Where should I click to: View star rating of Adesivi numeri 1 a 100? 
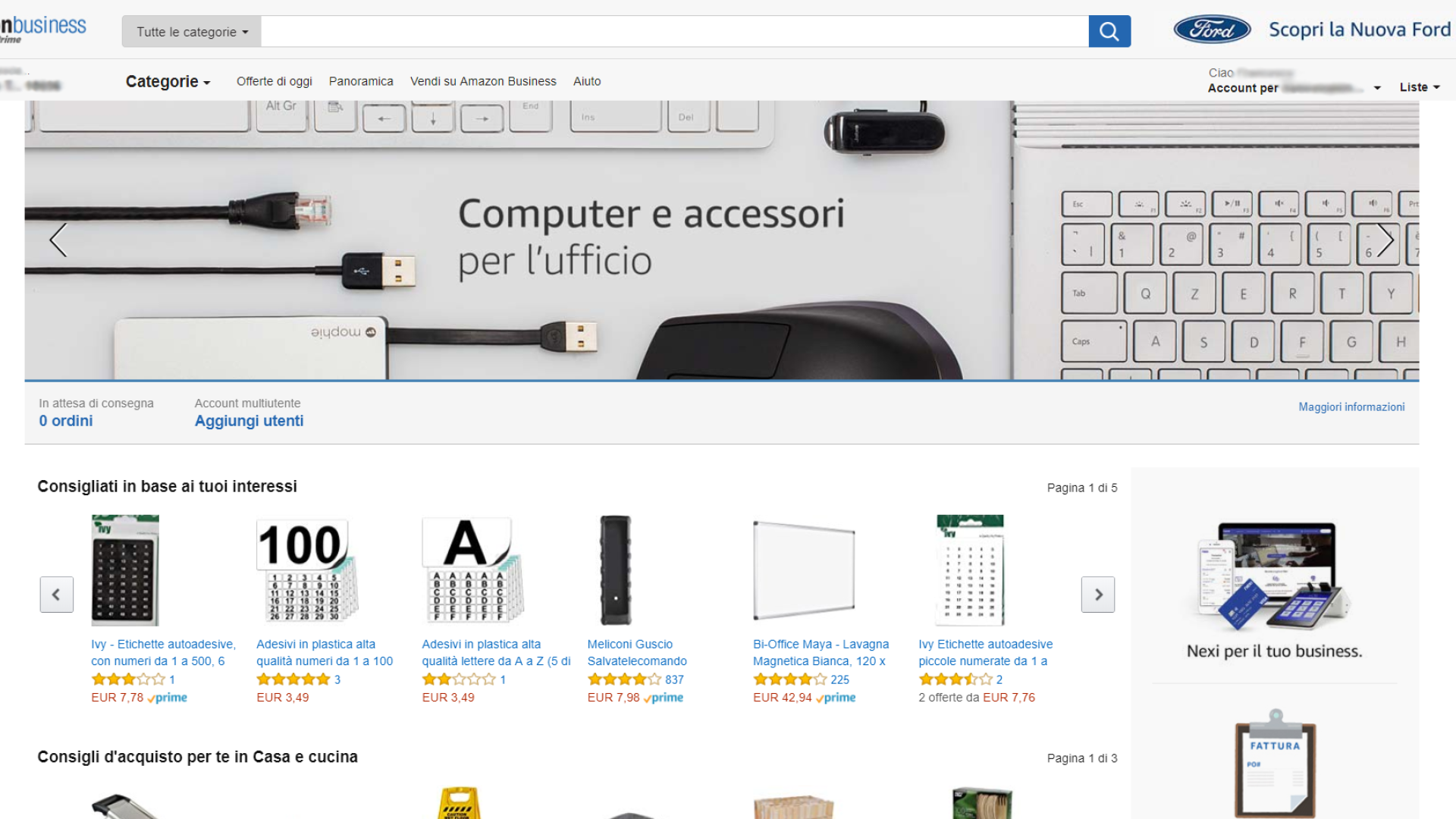(293, 679)
